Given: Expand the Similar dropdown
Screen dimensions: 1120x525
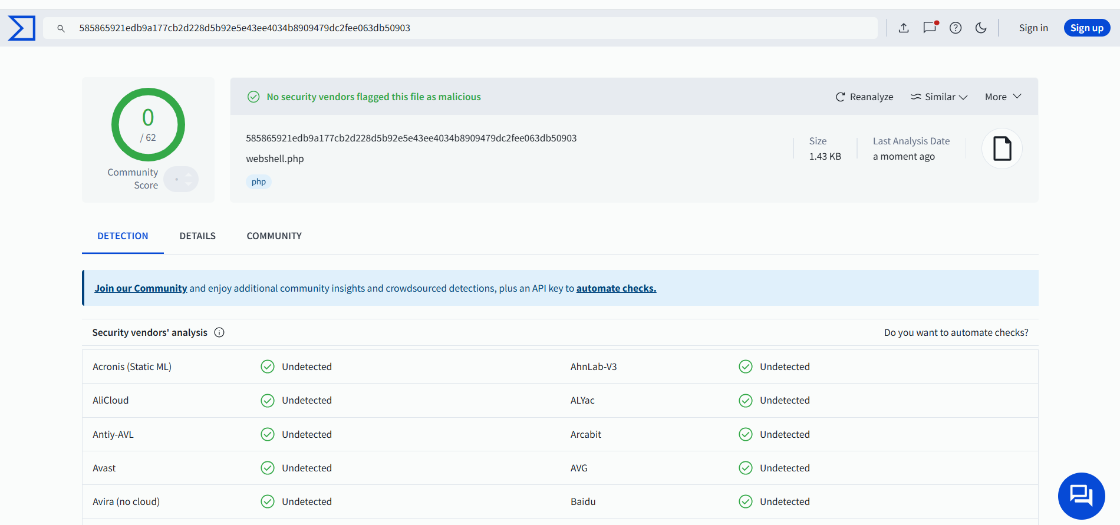Looking at the screenshot, I should click(x=939, y=97).
